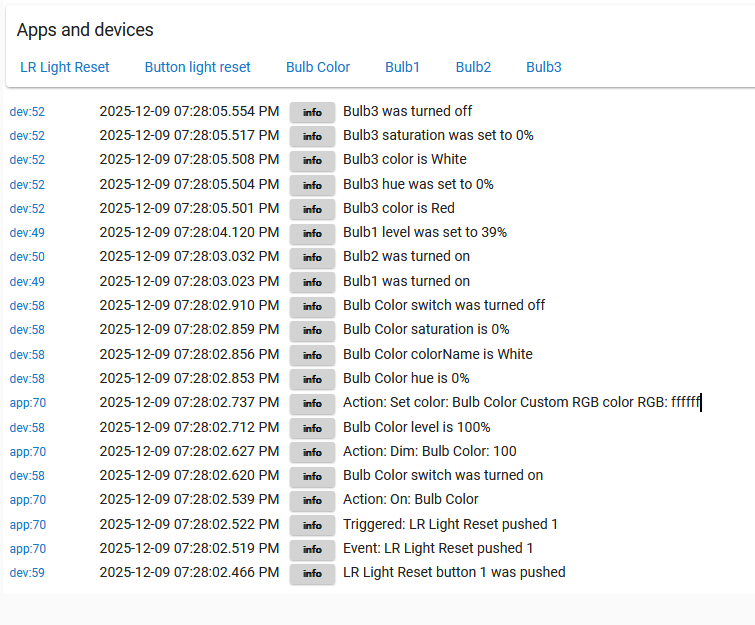This screenshot has height=625, width=755.
Task: Click the Set color Custom RGB log message
Action: [x=521, y=402]
